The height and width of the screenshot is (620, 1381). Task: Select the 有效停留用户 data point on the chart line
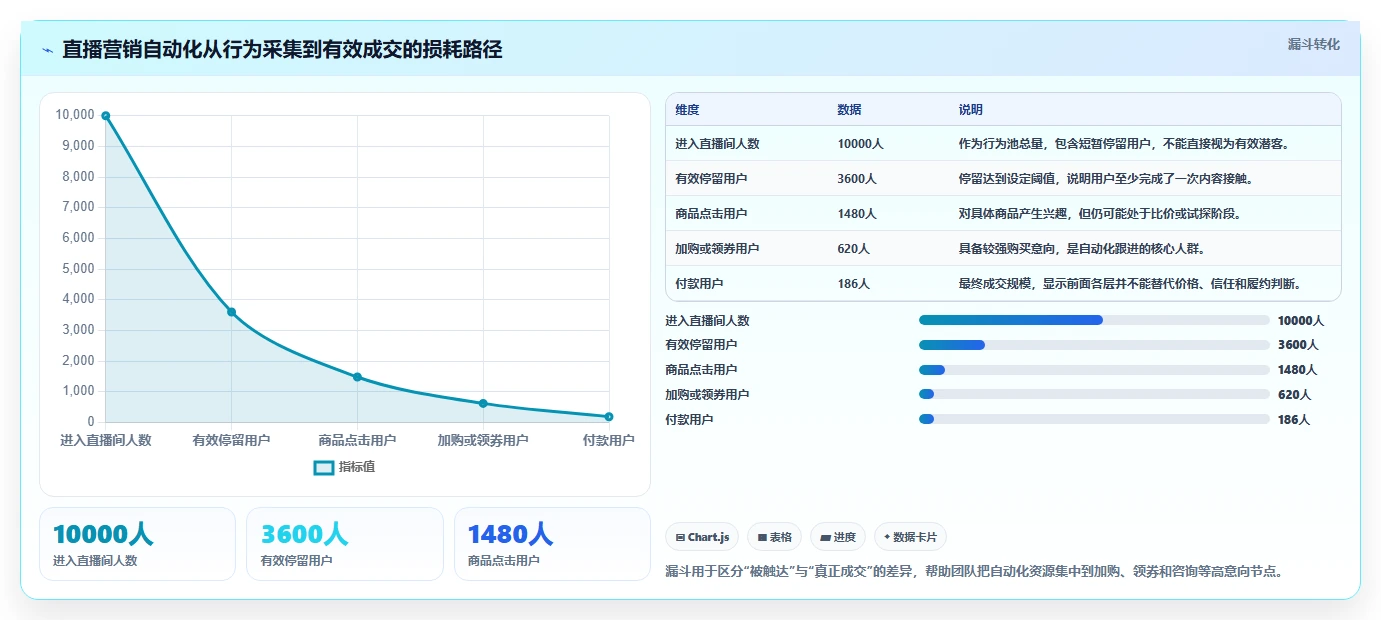pos(231,312)
